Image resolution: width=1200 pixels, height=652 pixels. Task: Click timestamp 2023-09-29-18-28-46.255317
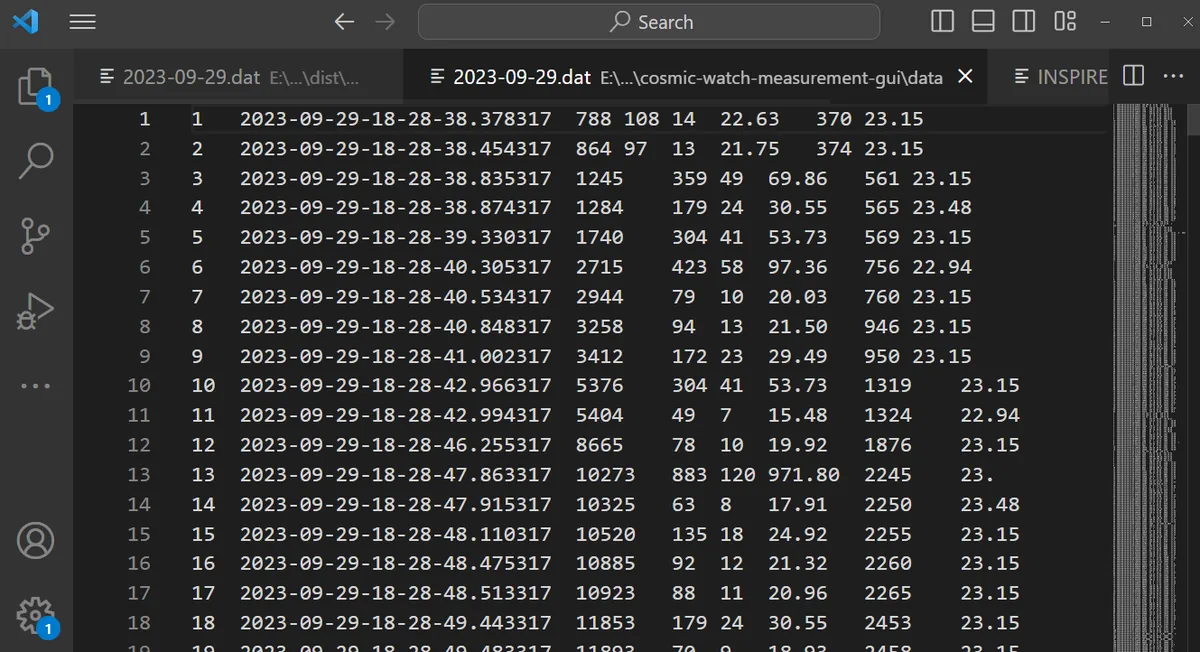[395, 445]
